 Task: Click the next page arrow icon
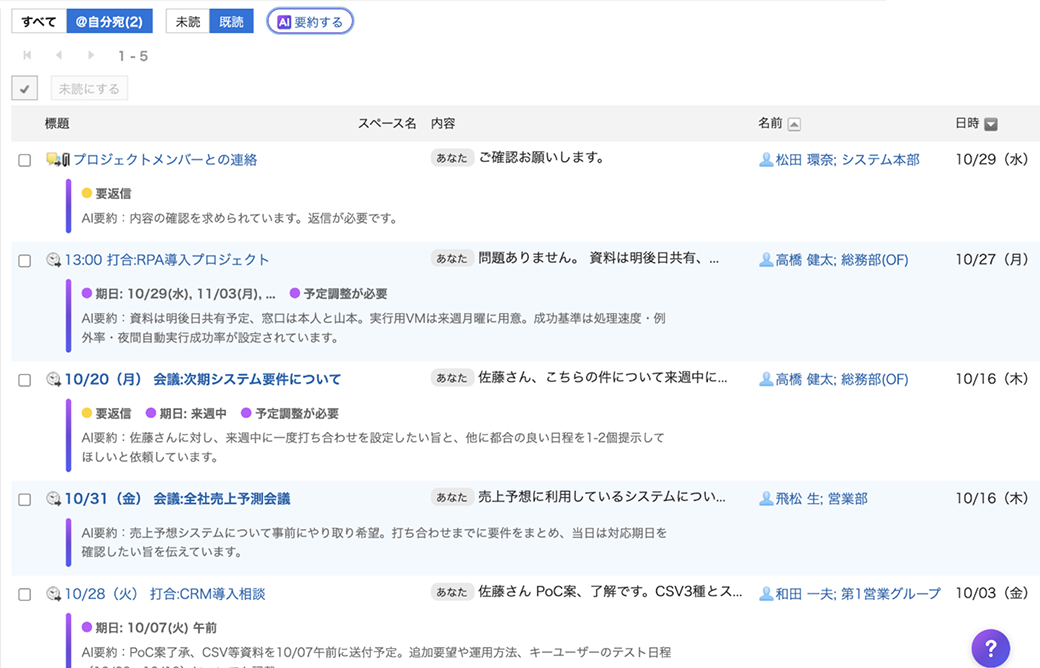[x=91, y=56]
